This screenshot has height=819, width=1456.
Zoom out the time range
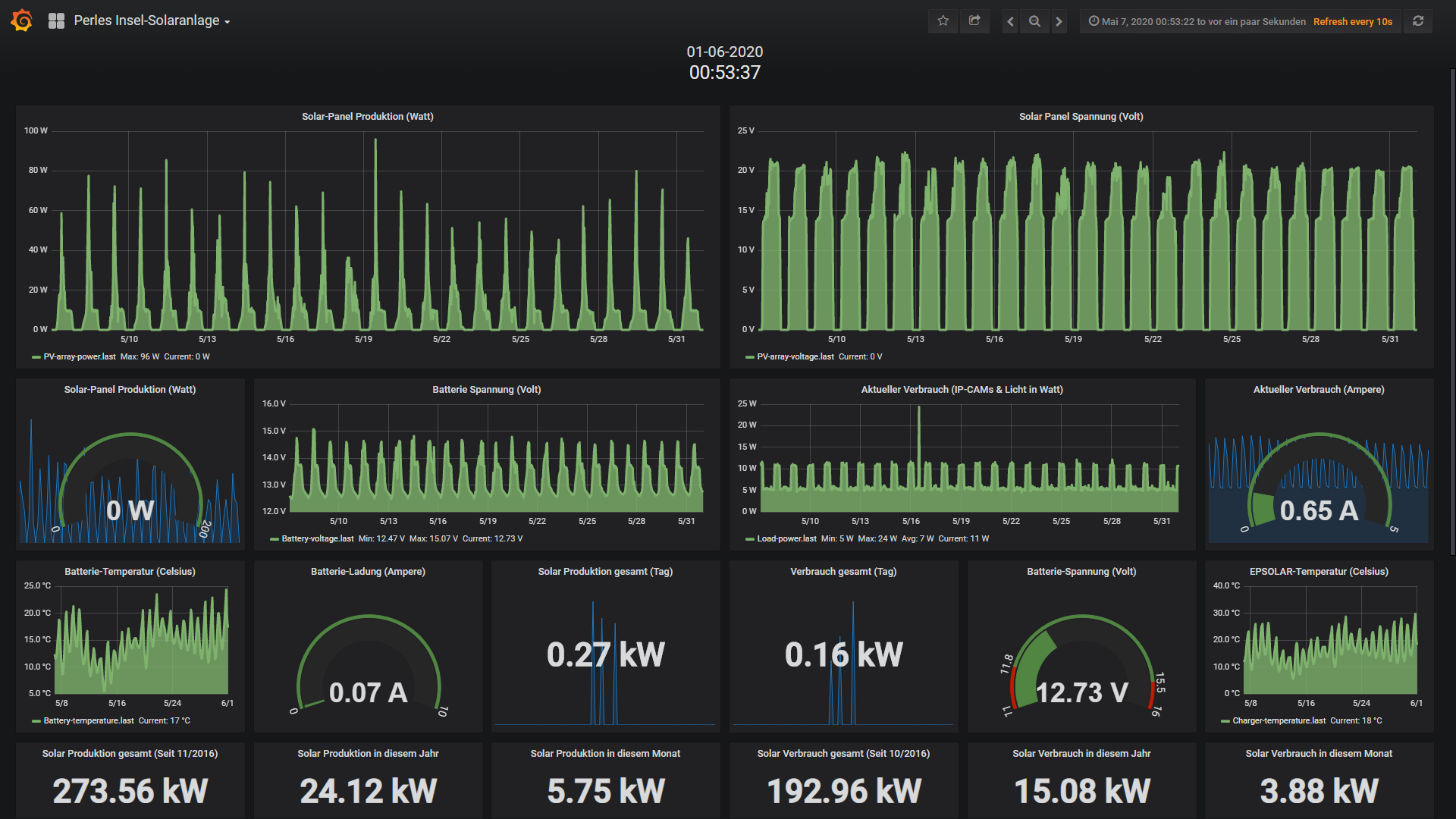1034,21
